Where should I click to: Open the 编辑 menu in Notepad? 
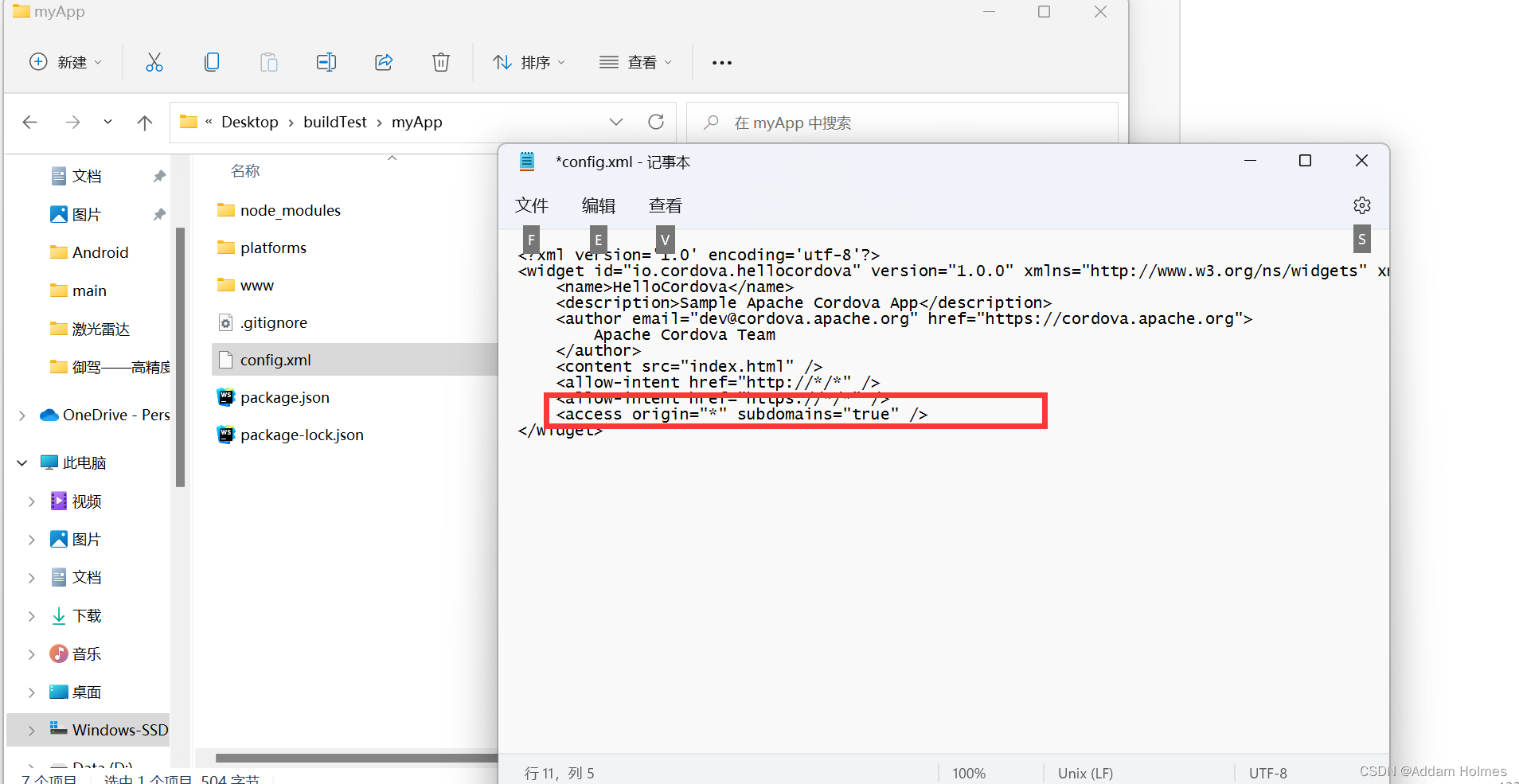point(598,205)
